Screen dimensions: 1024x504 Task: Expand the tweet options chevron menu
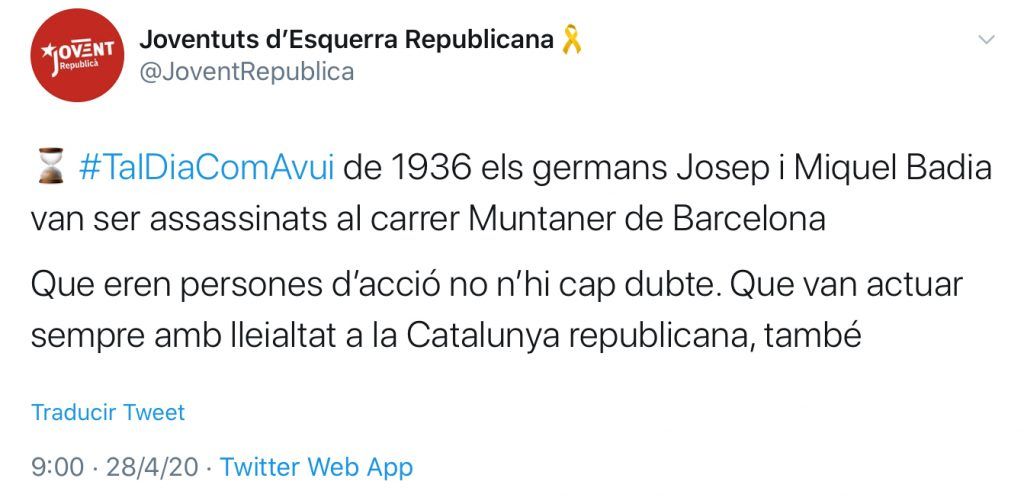(986, 40)
